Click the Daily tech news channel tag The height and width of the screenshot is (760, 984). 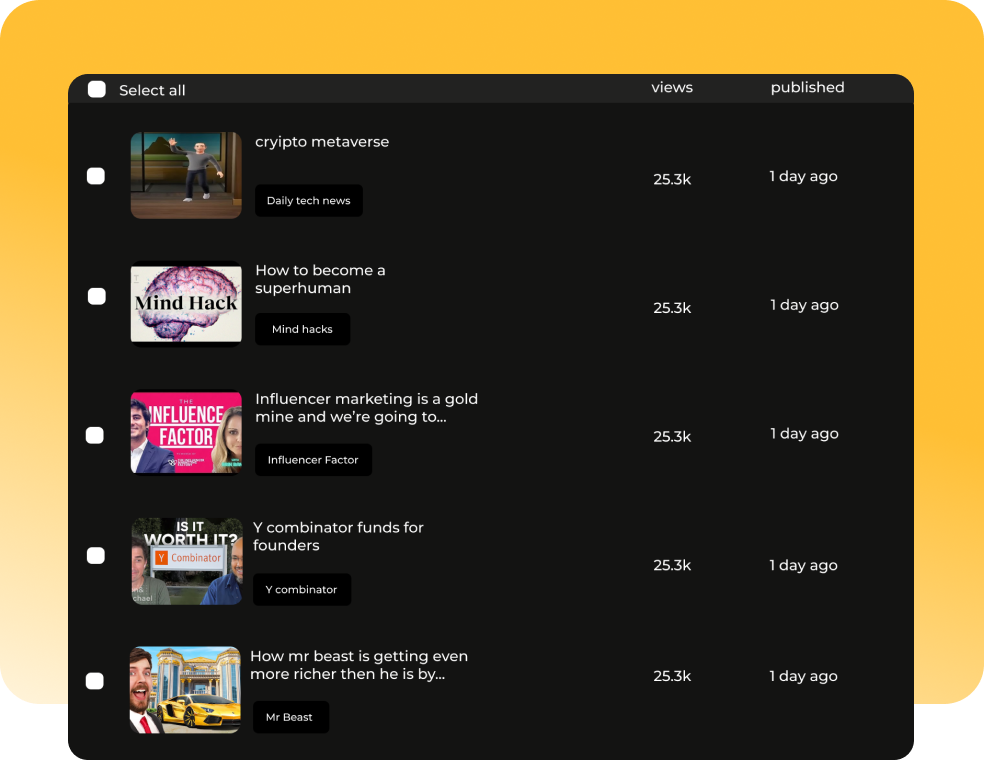coord(308,201)
